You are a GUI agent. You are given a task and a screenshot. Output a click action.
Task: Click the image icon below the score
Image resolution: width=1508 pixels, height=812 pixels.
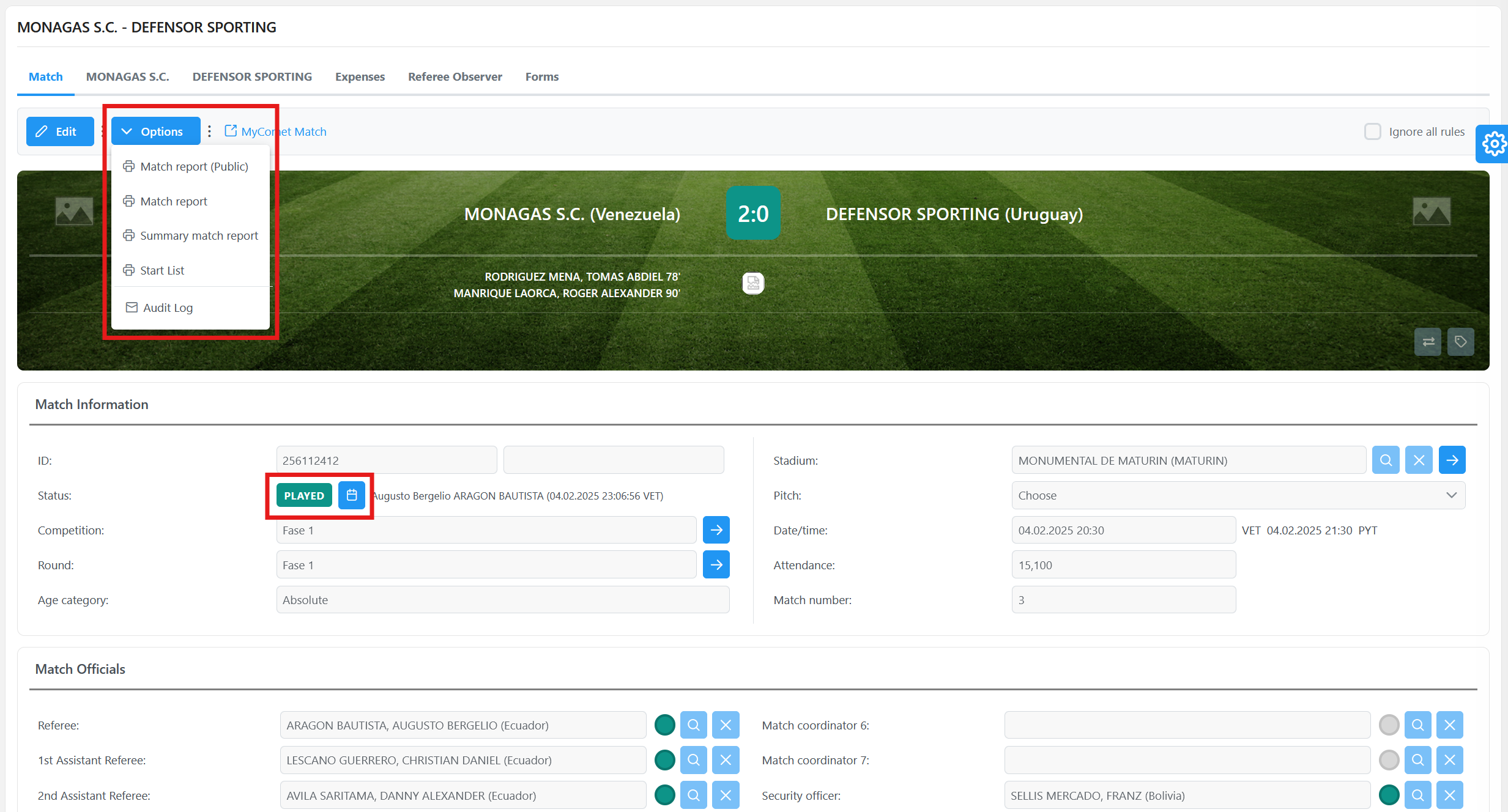[x=753, y=283]
